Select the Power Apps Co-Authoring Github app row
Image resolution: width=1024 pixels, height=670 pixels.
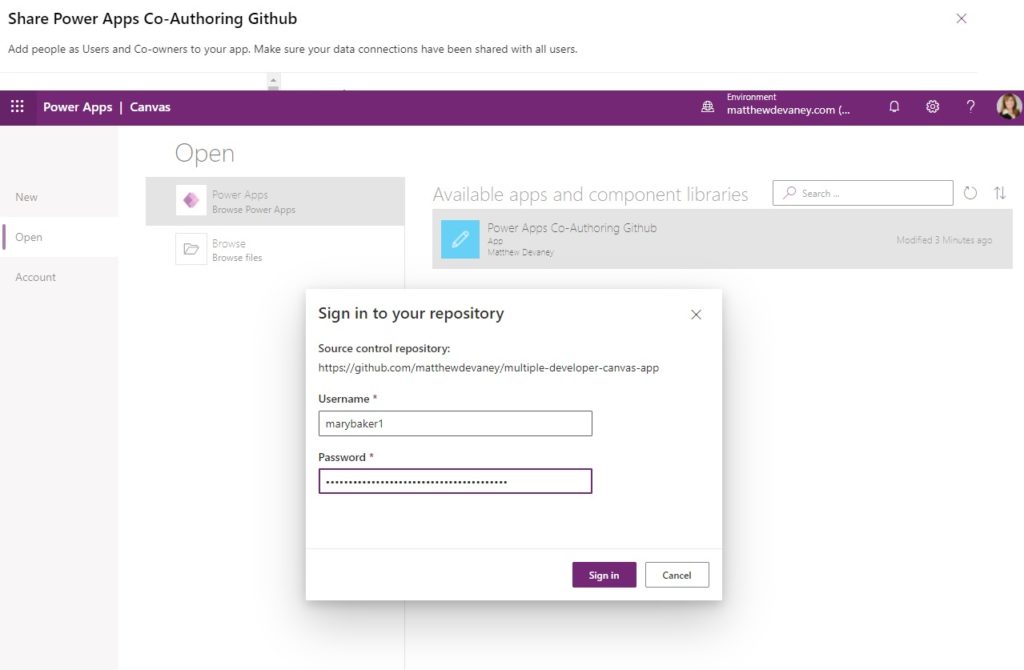coord(720,240)
